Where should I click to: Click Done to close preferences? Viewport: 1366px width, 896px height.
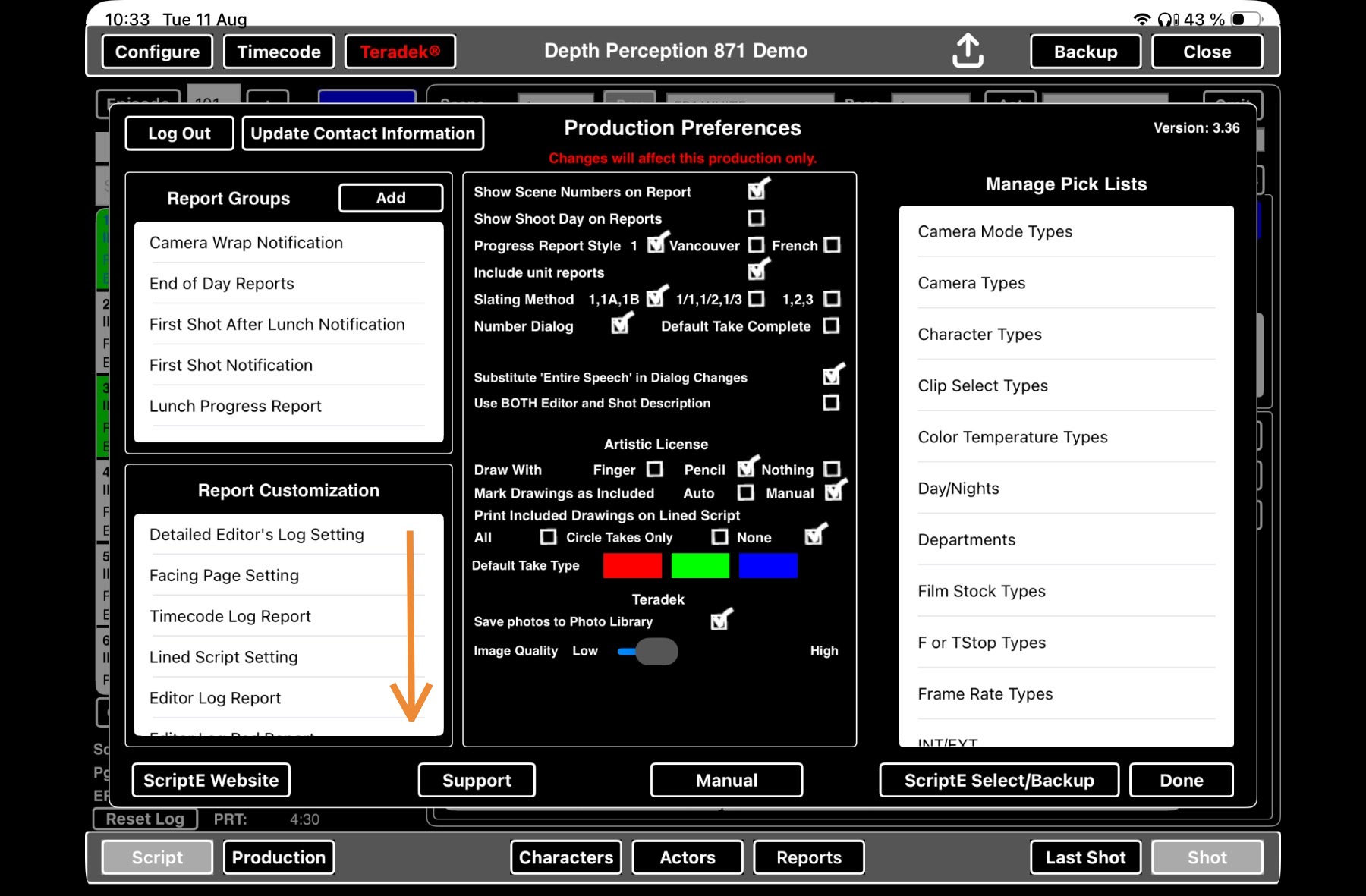[x=1181, y=780]
